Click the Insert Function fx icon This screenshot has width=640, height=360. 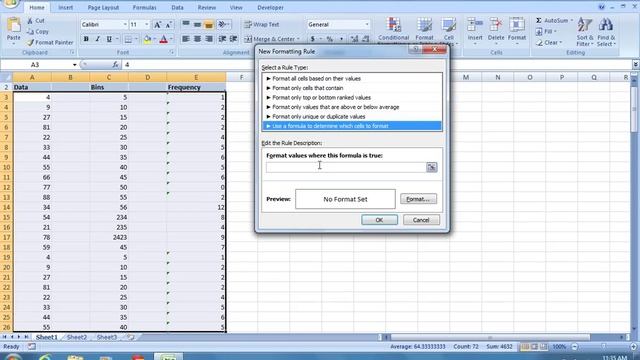(116, 64)
